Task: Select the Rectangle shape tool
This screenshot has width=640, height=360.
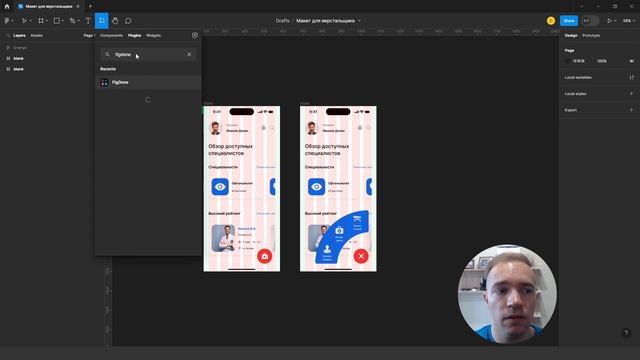Action: 57,20
